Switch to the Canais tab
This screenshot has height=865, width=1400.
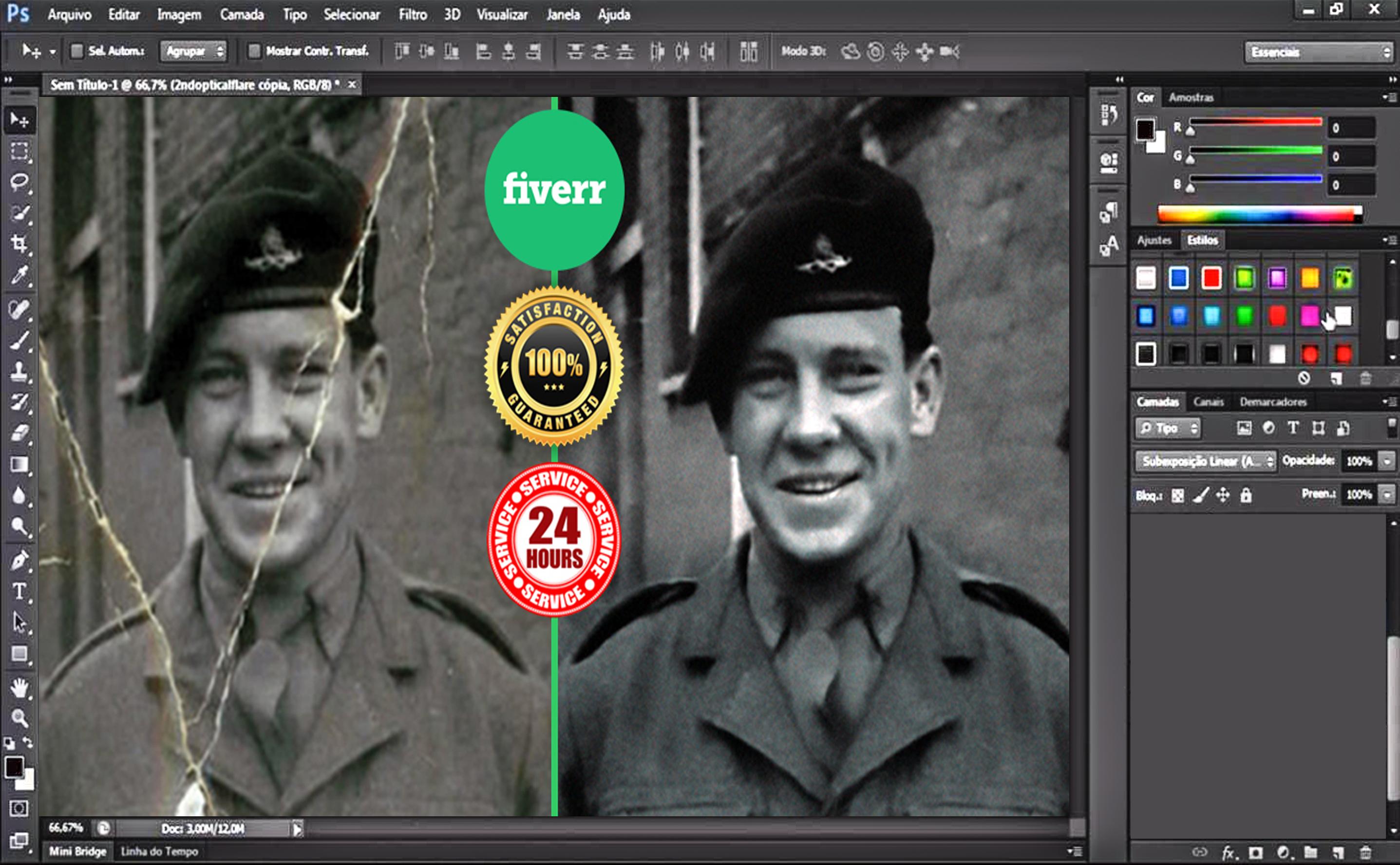tap(1209, 402)
